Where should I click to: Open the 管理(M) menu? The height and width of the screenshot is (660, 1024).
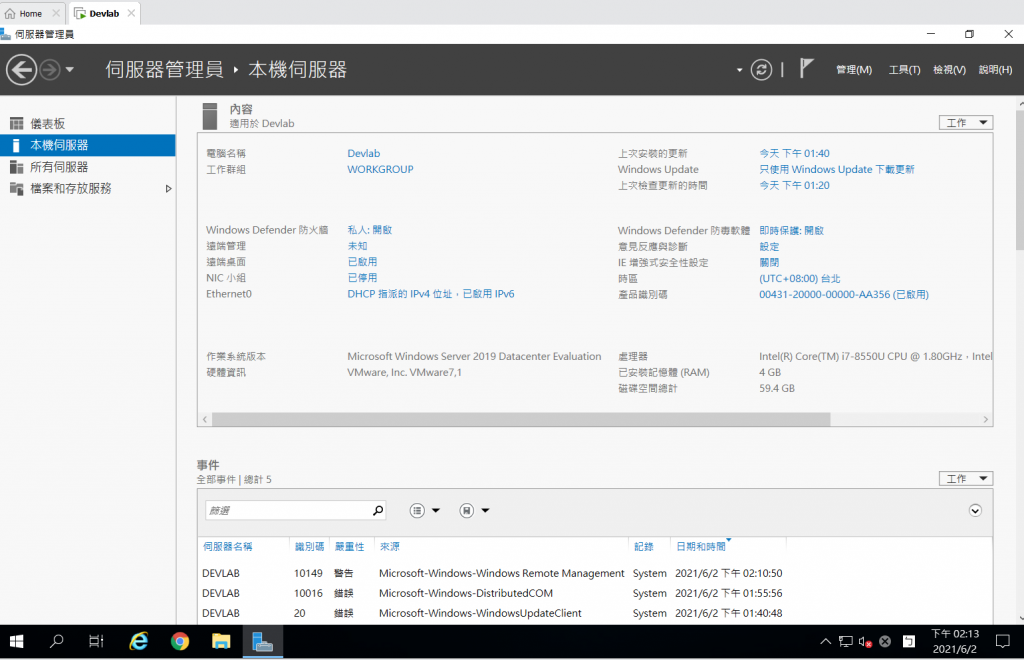pos(854,69)
